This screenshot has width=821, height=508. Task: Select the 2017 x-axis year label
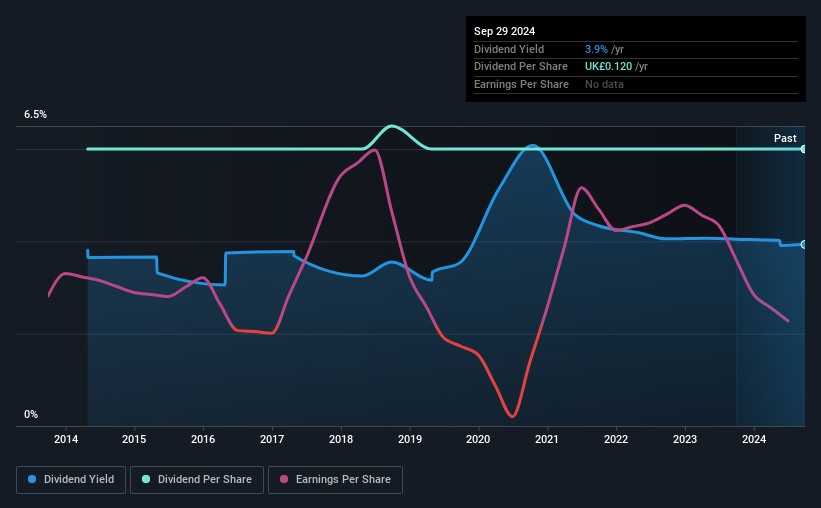tap(272, 439)
